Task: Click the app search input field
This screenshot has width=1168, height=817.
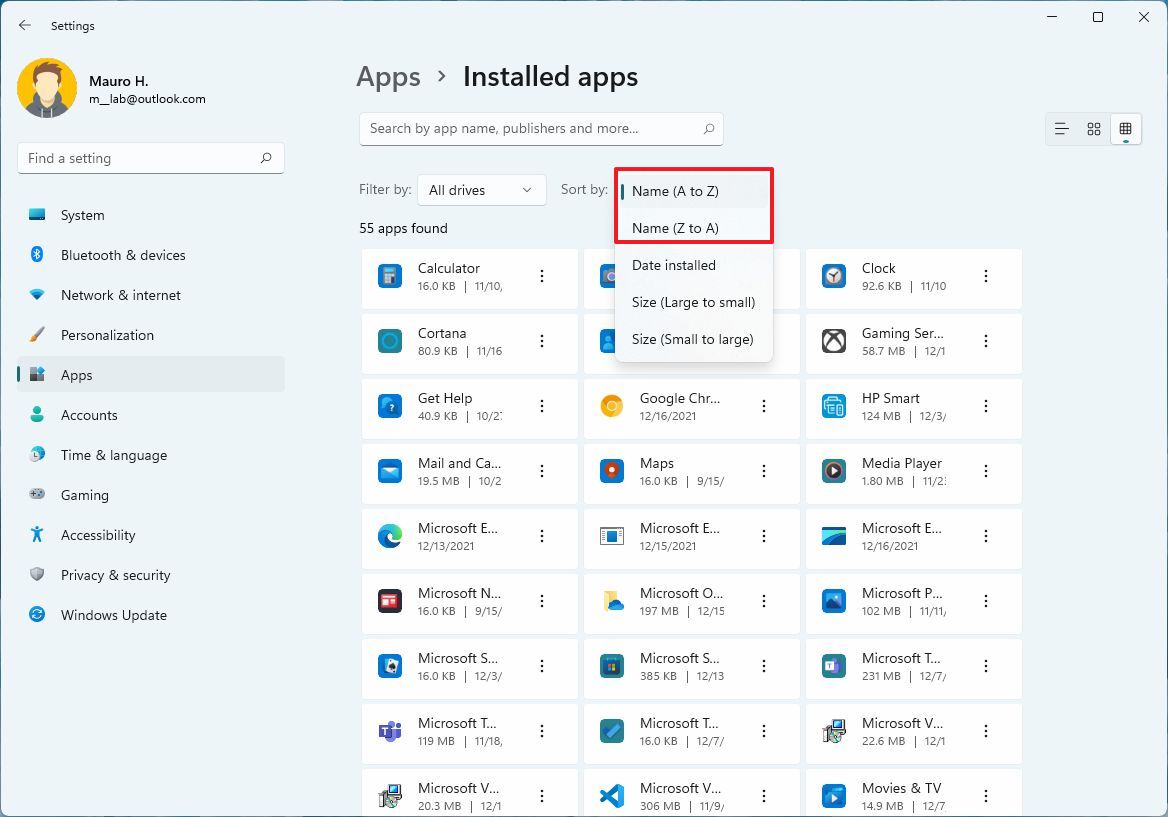Action: tap(530, 129)
